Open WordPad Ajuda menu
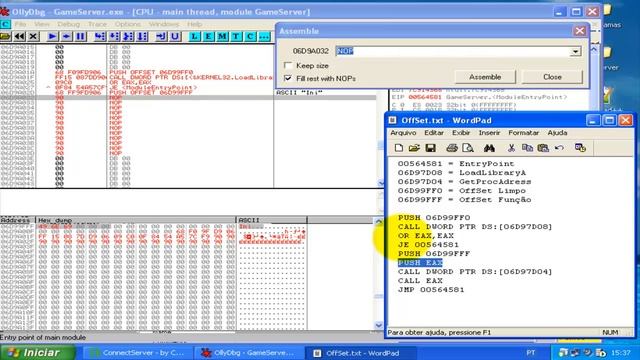640x360 pixels. point(557,133)
